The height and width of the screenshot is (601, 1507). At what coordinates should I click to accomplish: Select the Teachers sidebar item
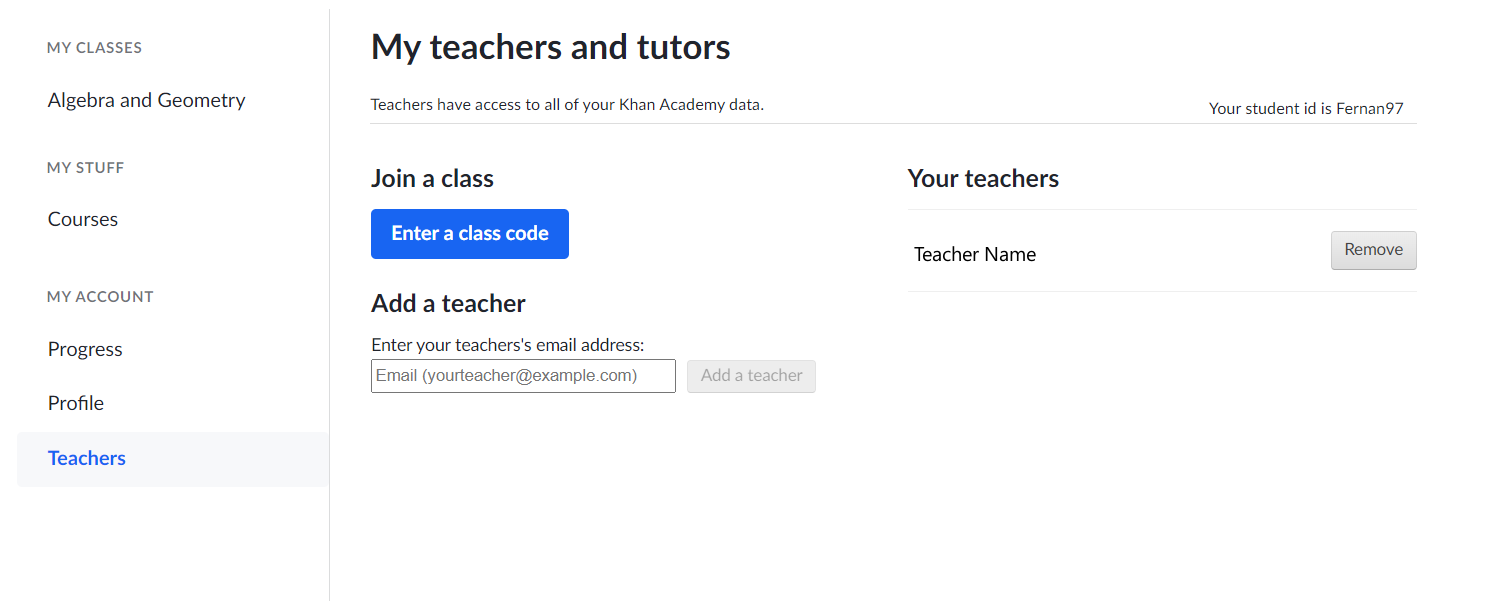[x=173, y=459]
